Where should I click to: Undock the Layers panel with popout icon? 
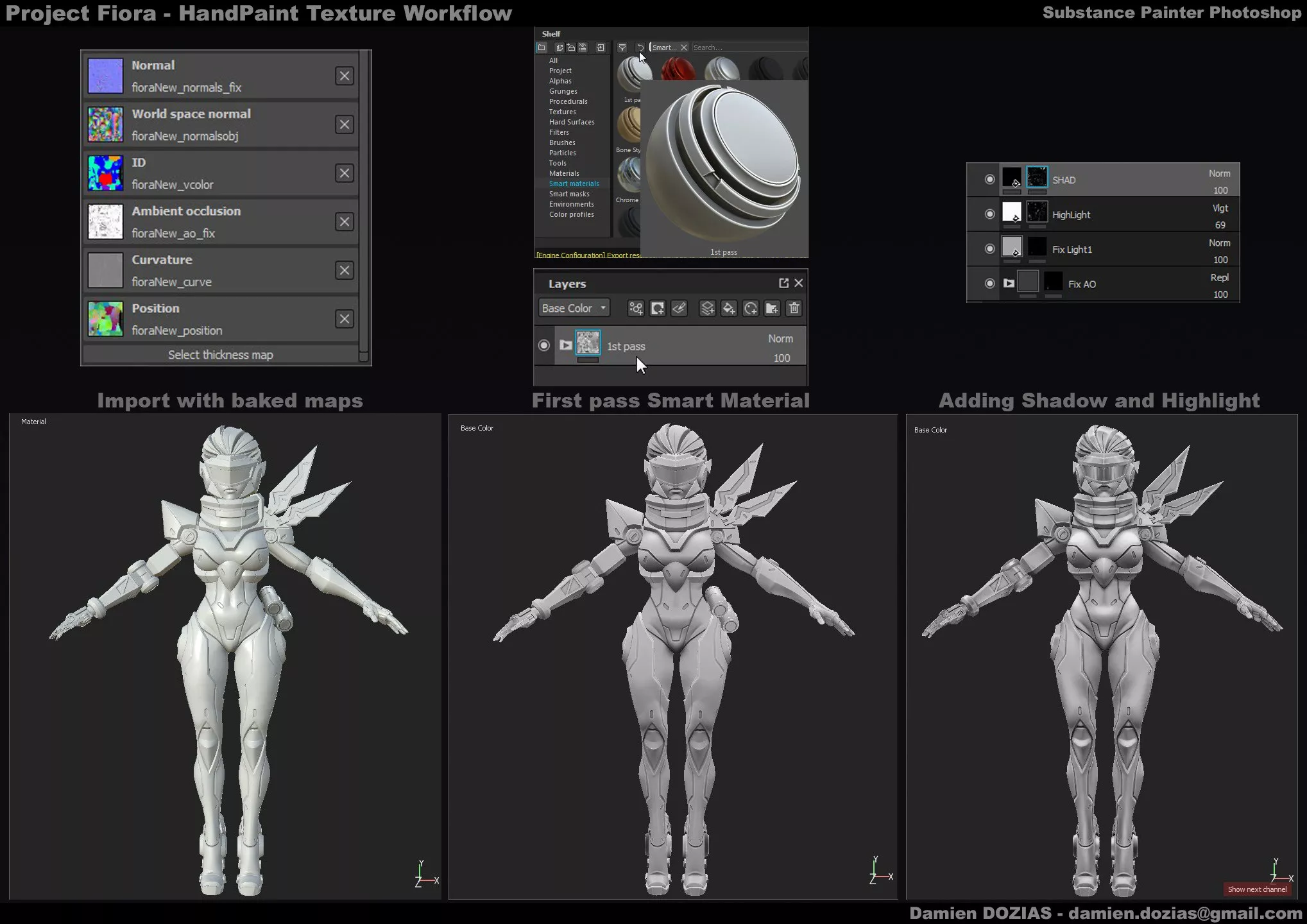(x=783, y=283)
